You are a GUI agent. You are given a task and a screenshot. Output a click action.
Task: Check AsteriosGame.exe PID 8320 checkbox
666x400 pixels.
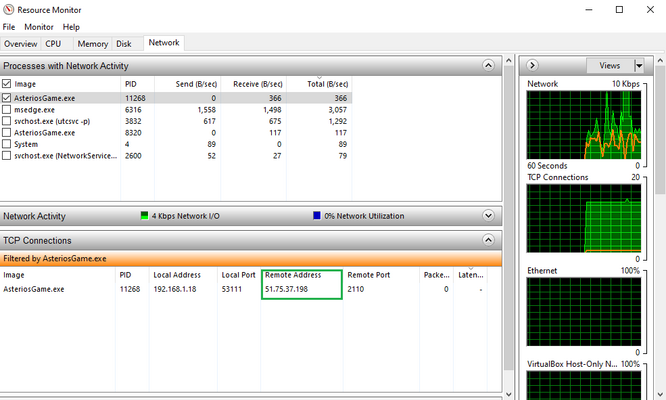pos(6,132)
